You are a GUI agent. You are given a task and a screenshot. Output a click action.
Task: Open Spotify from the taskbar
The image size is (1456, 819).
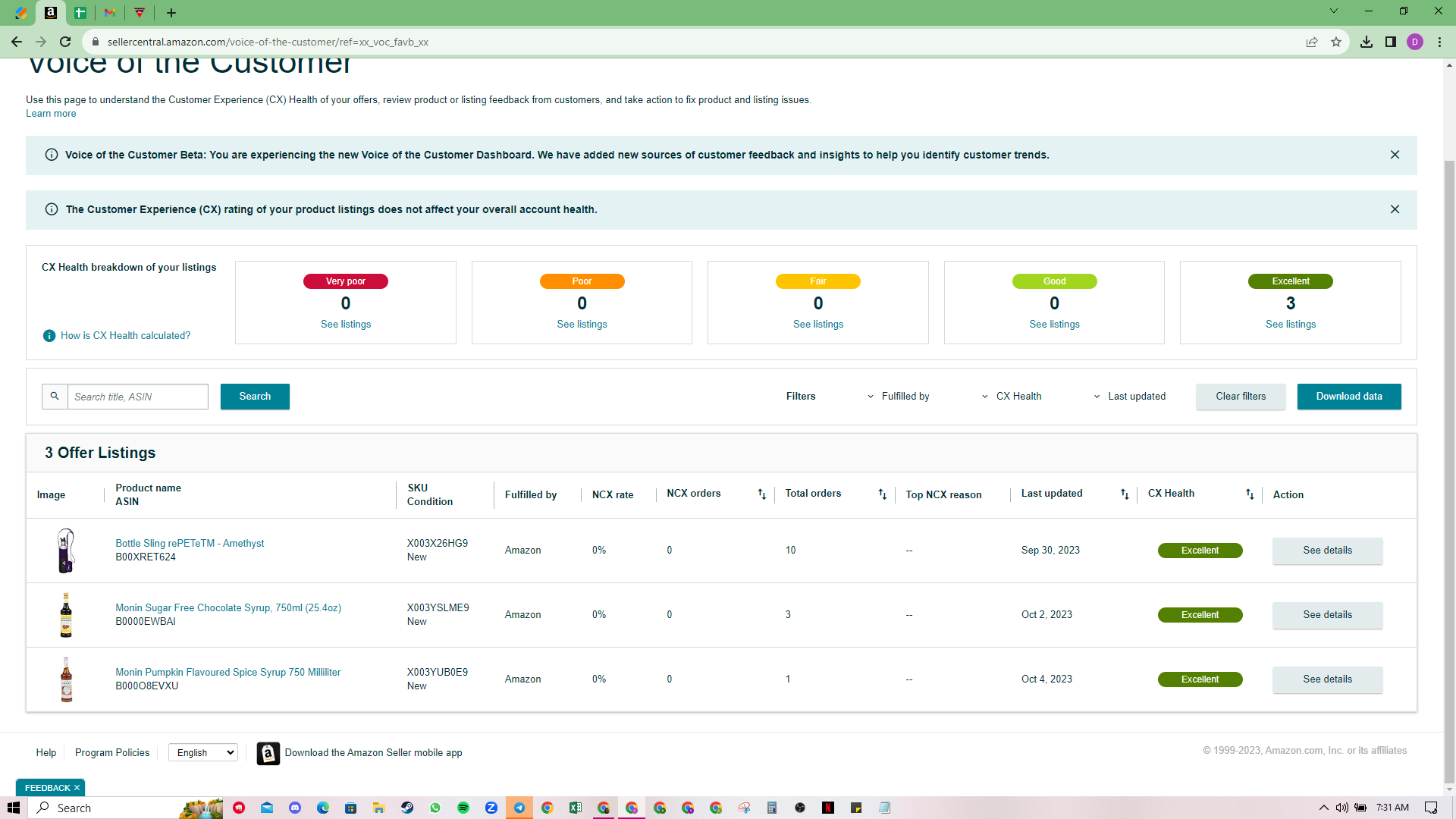(x=463, y=808)
